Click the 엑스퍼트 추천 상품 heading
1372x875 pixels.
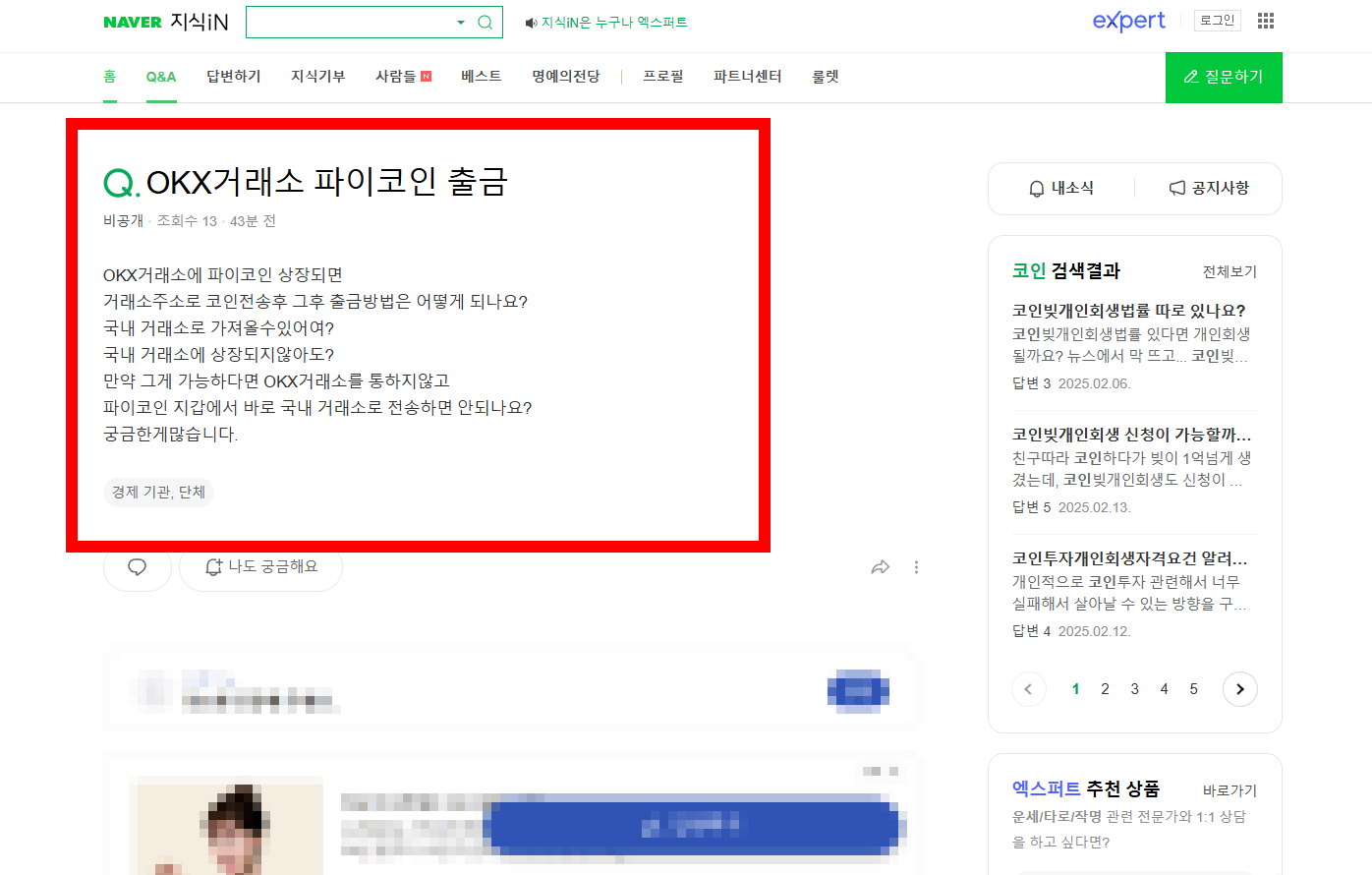[1086, 788]
